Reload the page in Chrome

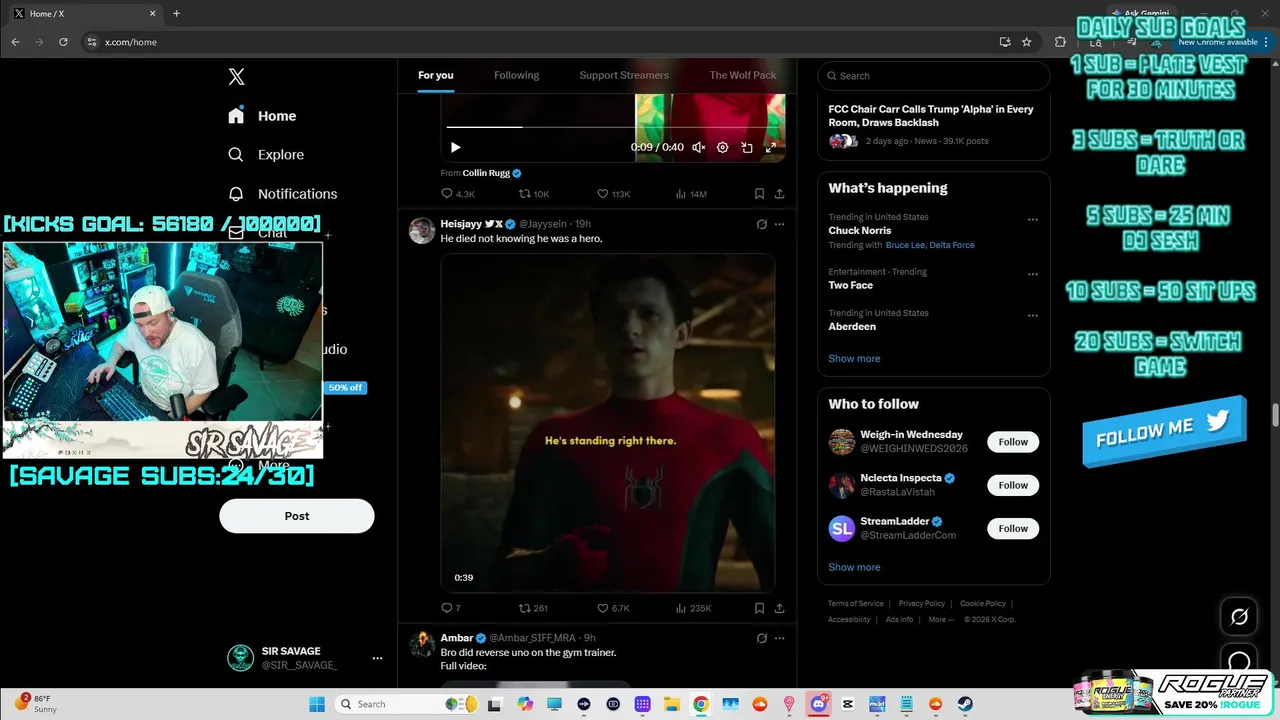[63, 42]
